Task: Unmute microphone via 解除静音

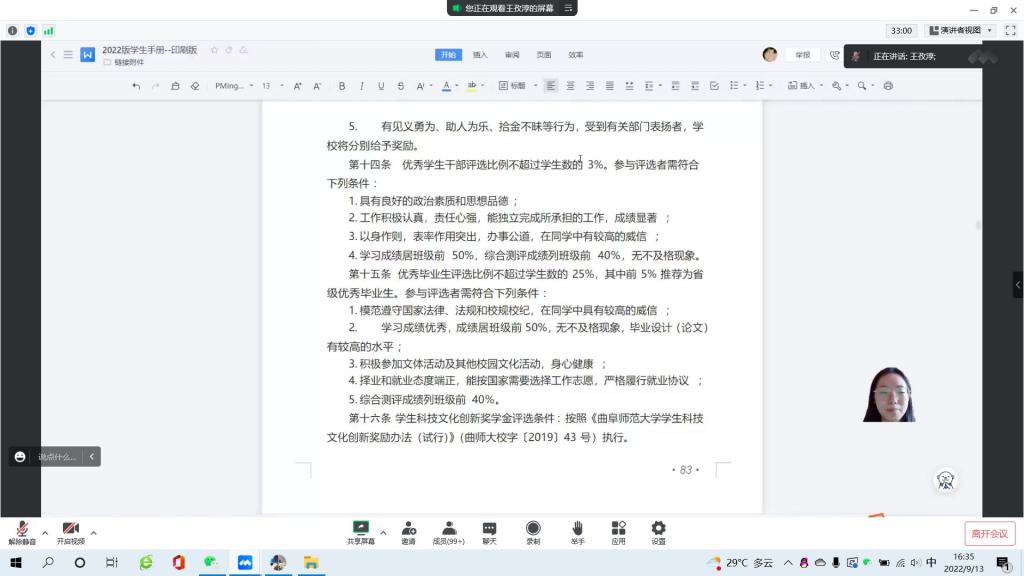Action: tap(22, 532)
